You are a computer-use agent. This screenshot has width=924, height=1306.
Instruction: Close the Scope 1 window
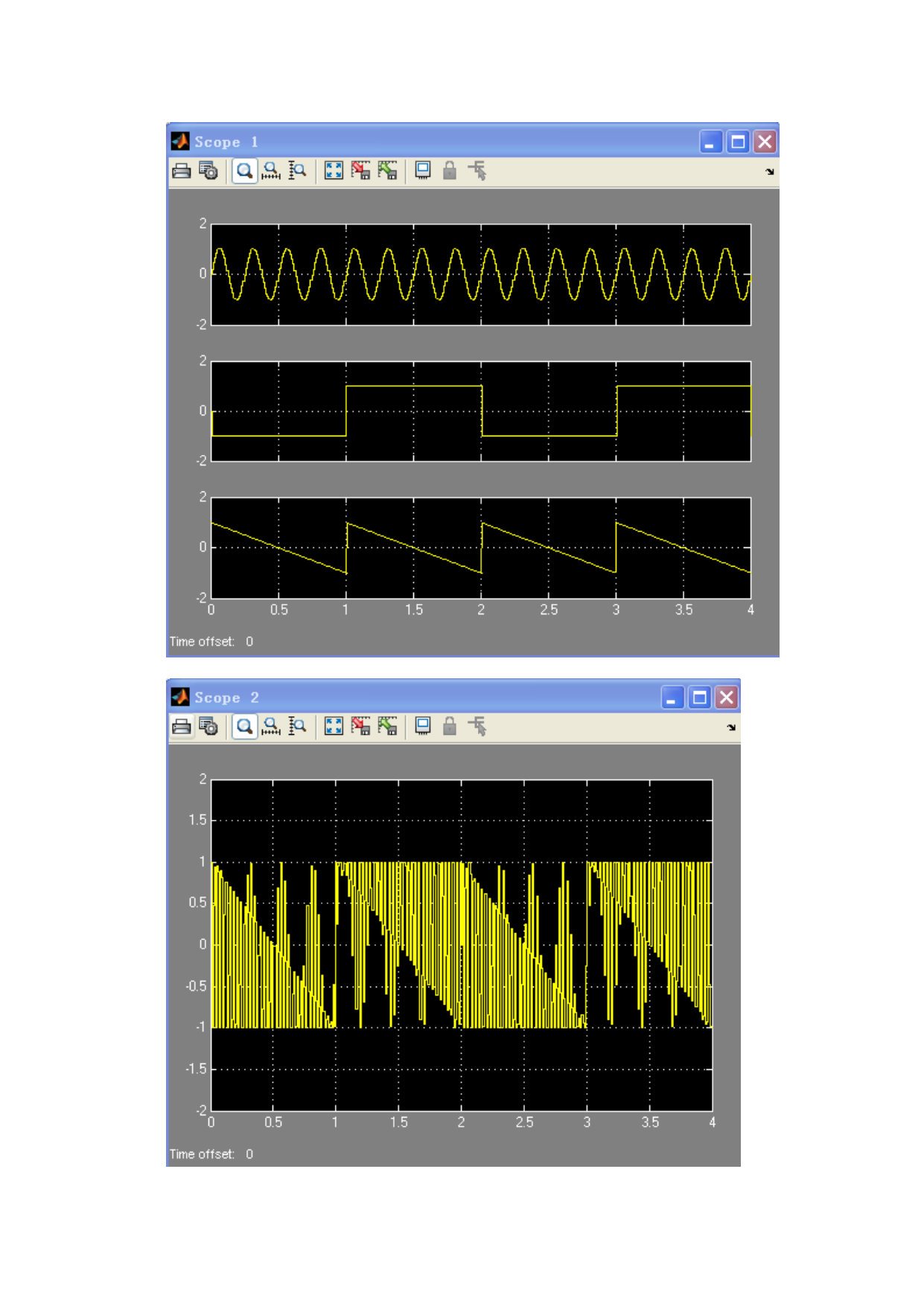(x=765, y=141)
